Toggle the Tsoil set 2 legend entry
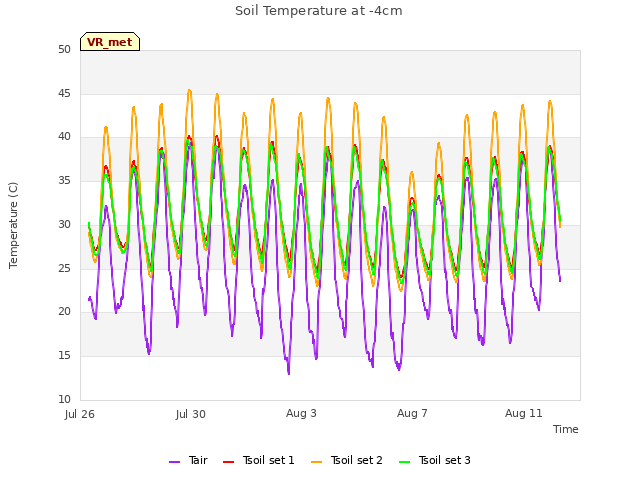Viewport: 640px width, 480px height. [347, 460]
